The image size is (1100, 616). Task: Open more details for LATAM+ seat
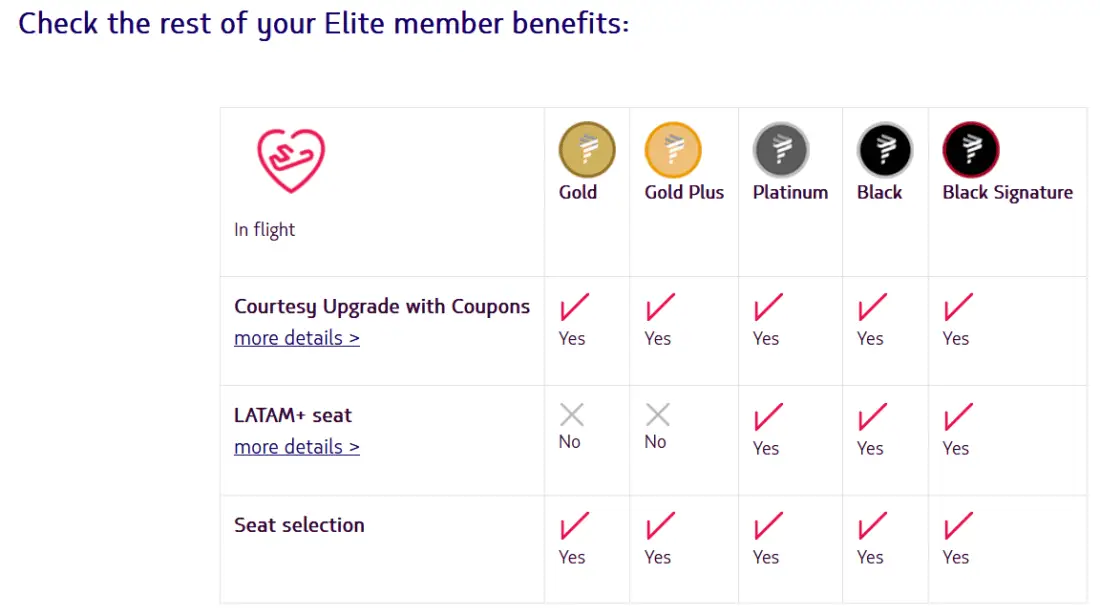point(297,447)
